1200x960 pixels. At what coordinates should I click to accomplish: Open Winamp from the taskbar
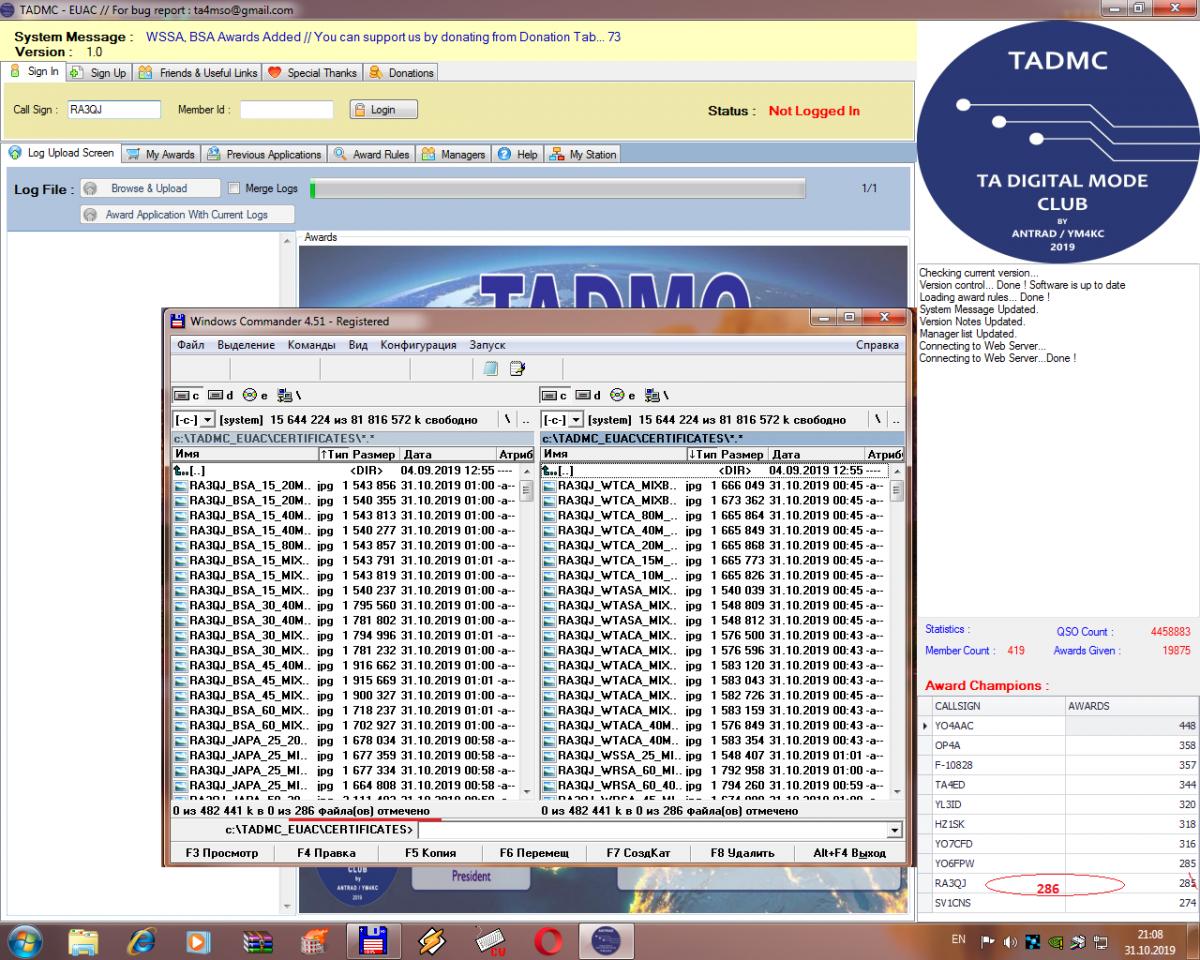point(431,939)
